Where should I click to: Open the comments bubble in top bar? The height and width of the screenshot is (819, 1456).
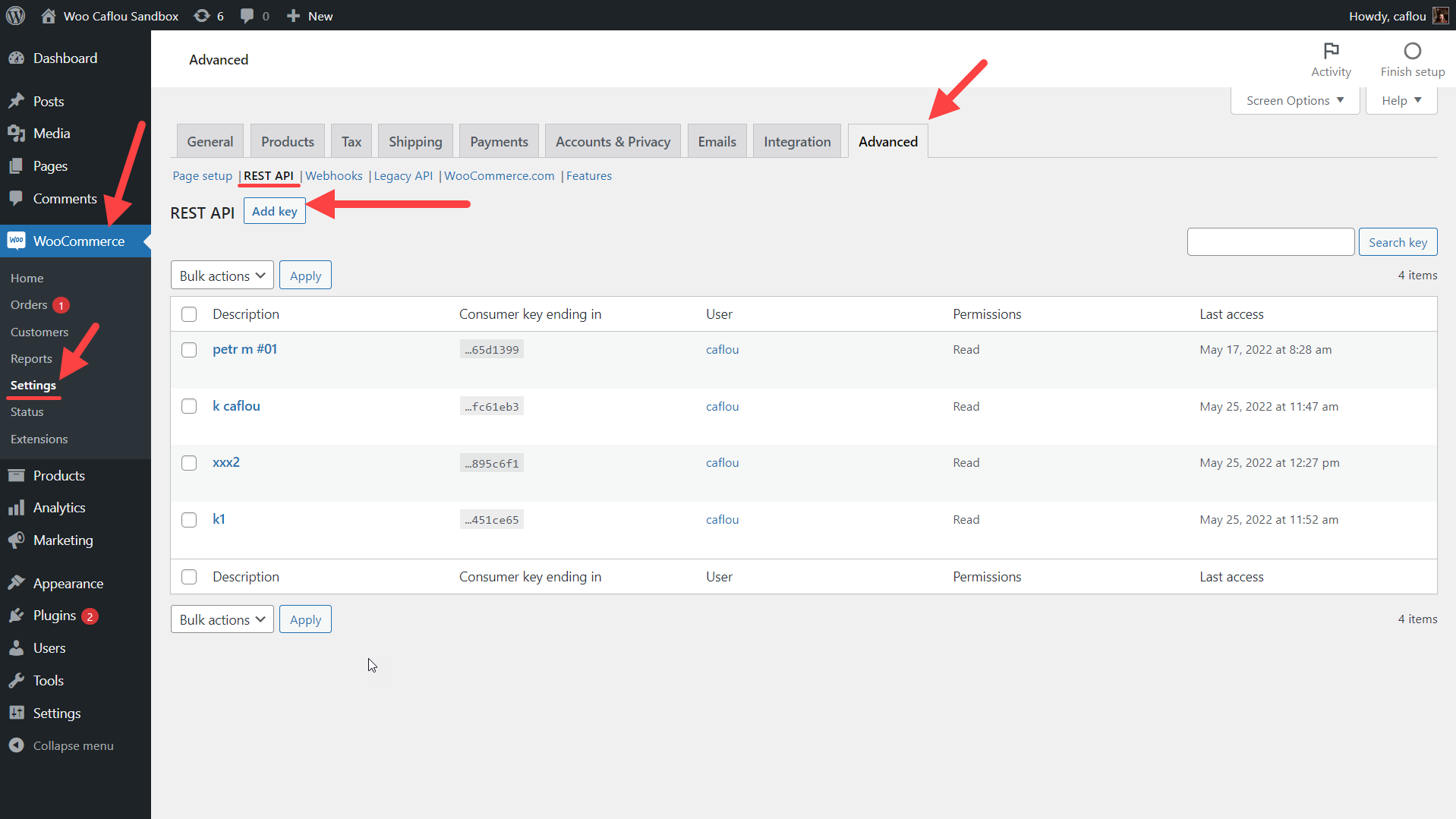247,15
